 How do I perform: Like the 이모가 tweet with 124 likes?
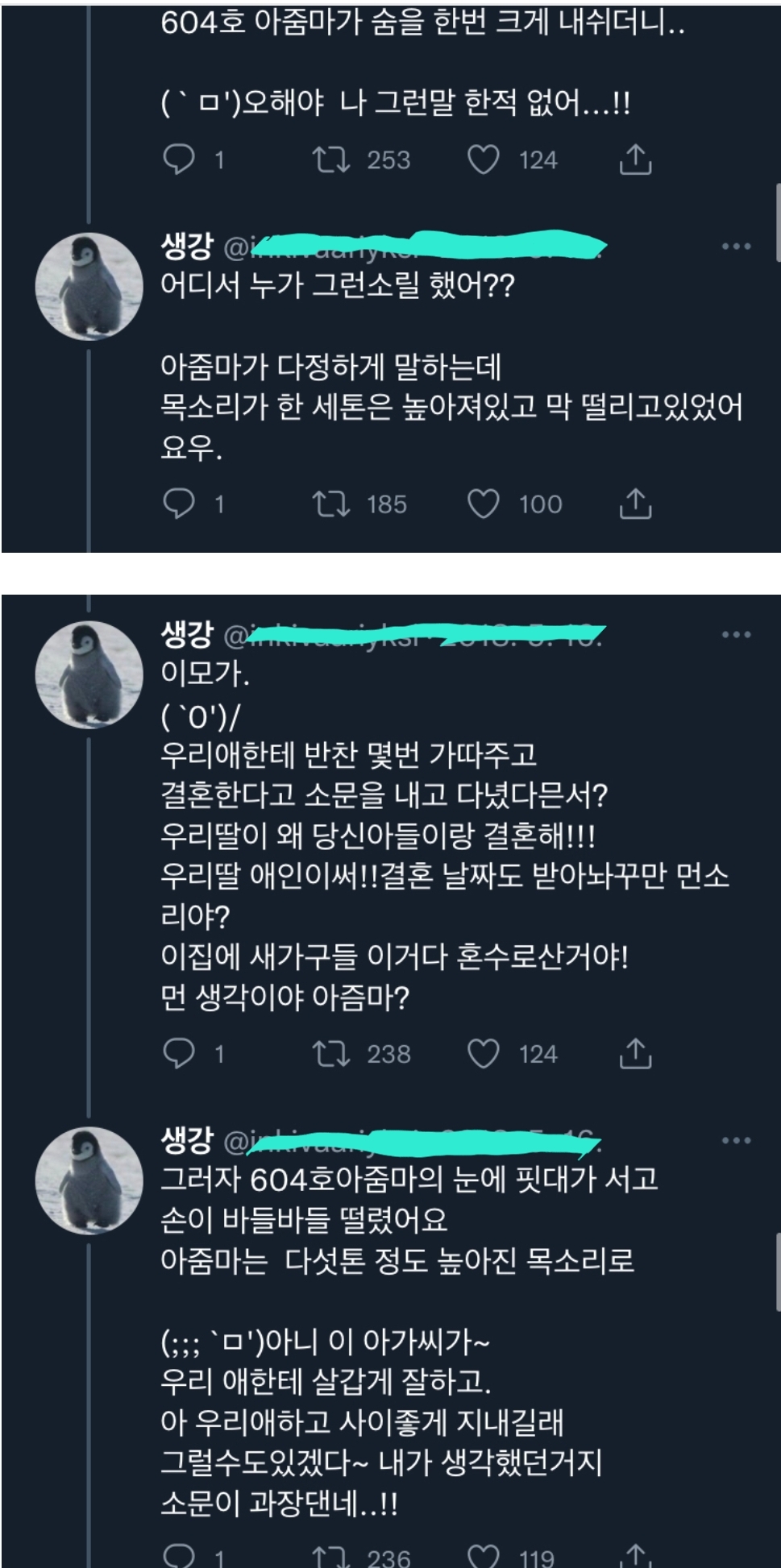tap(484, 1054)
